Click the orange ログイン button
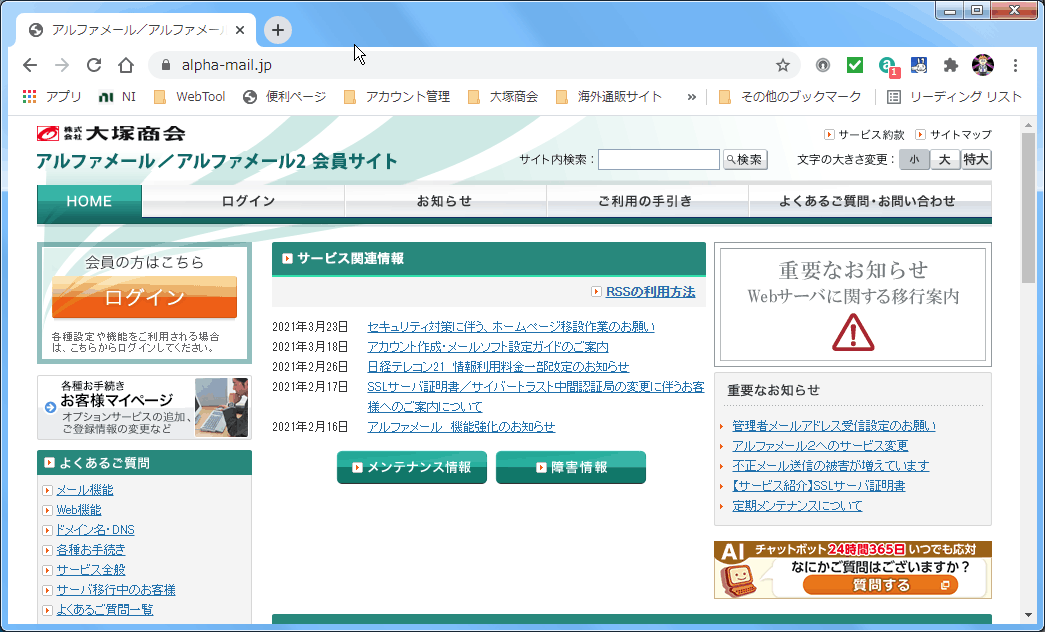1045x632 pixels. pos(145,297)
